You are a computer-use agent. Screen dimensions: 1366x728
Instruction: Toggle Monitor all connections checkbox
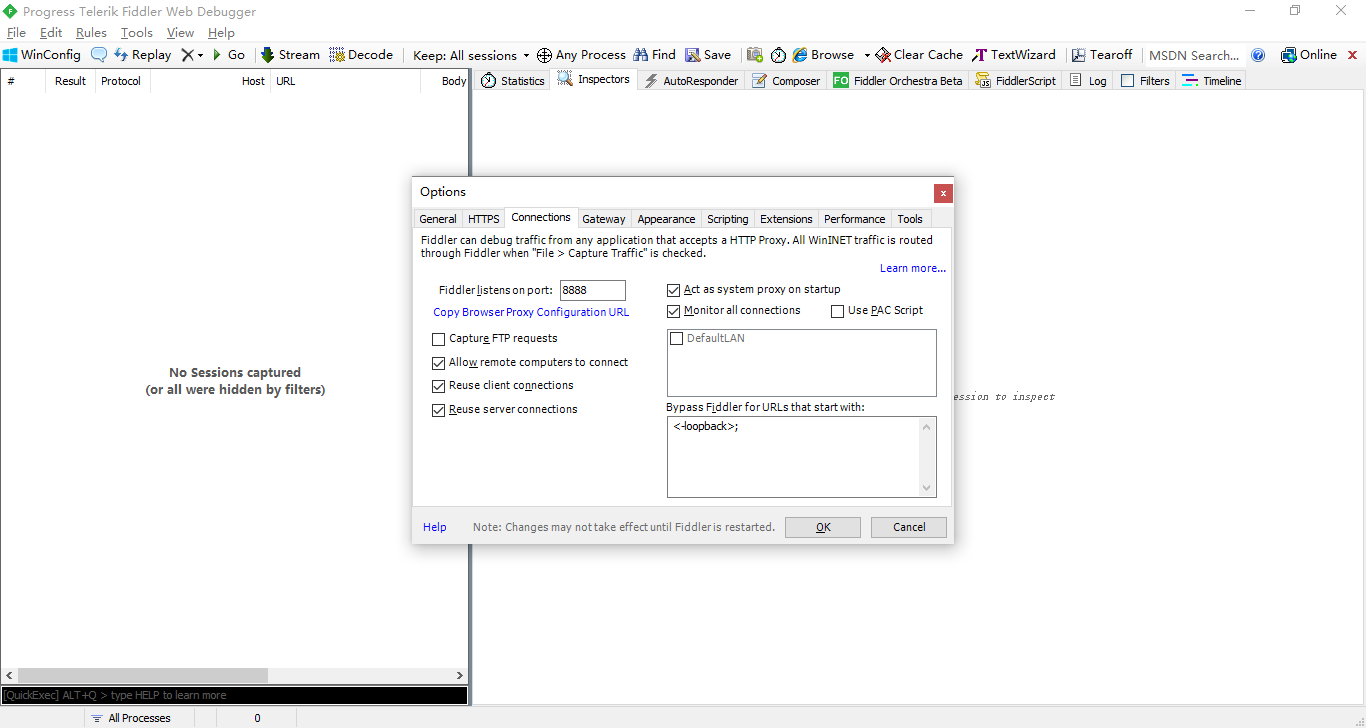point(673,311)
